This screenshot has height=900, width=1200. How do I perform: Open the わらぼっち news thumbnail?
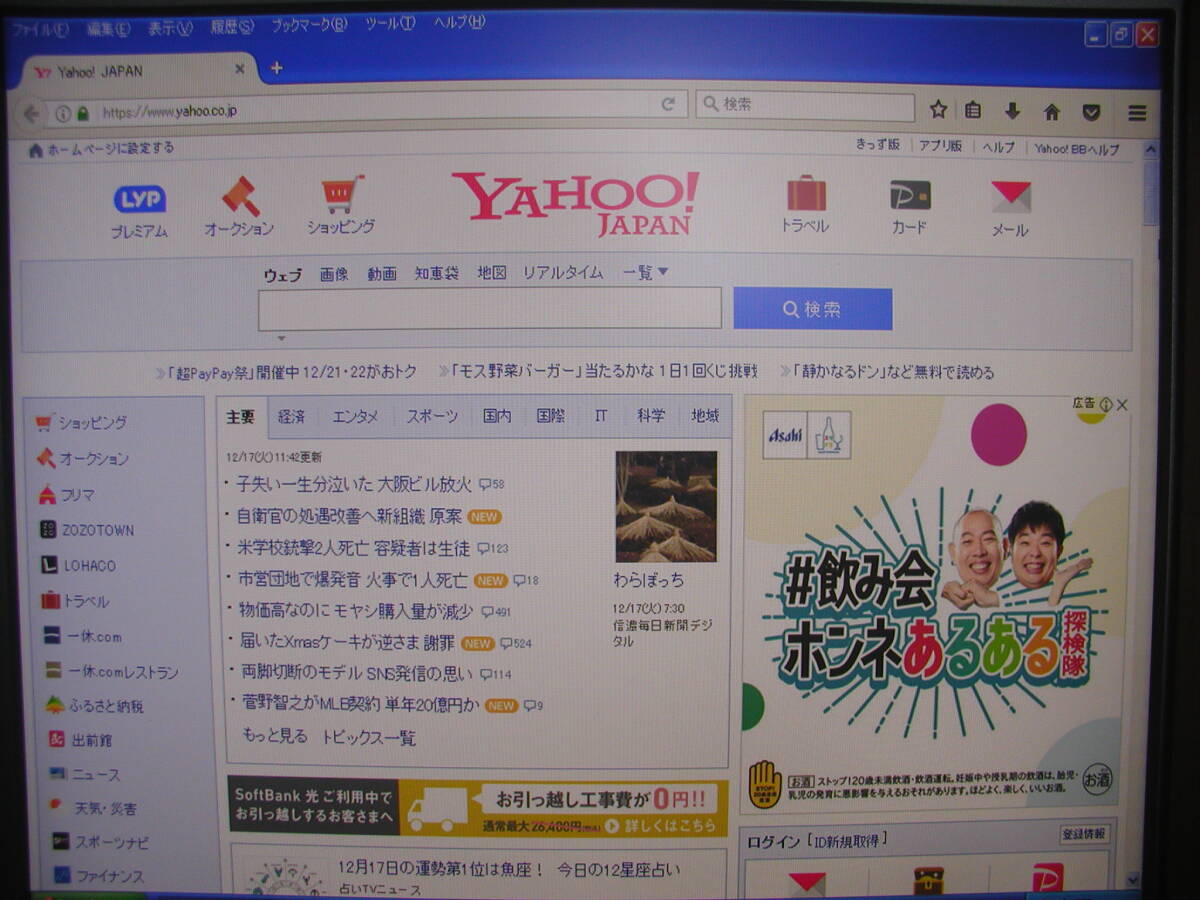(x=666, y=506)
